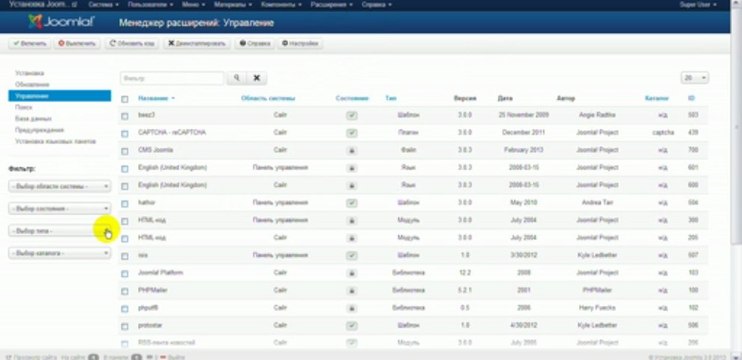Toggle the enabled status icon for beez3
This screenshot has height=360, width=742.
(x=352, y=115)
